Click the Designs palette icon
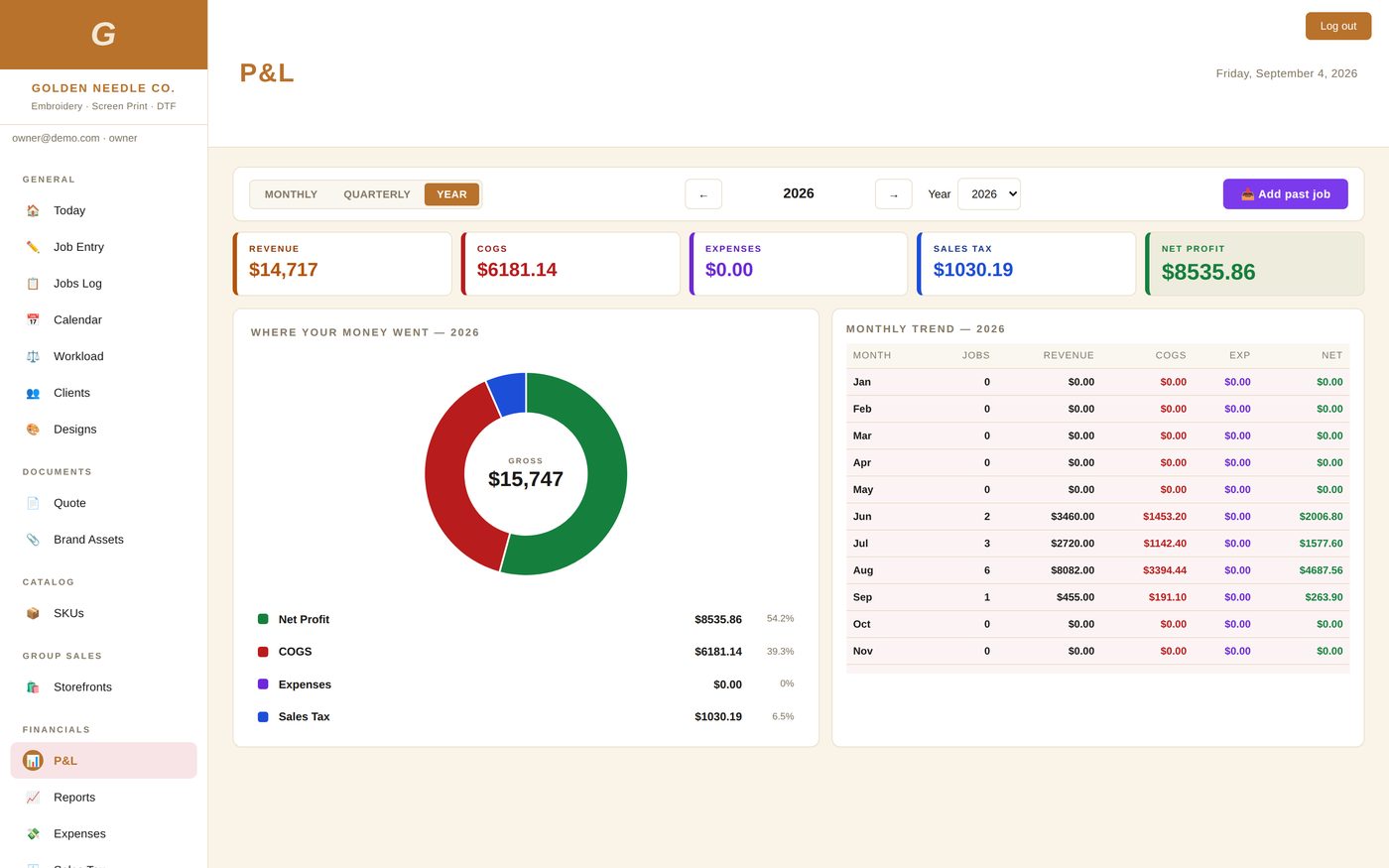1389x868 pixels. [33, 430]
